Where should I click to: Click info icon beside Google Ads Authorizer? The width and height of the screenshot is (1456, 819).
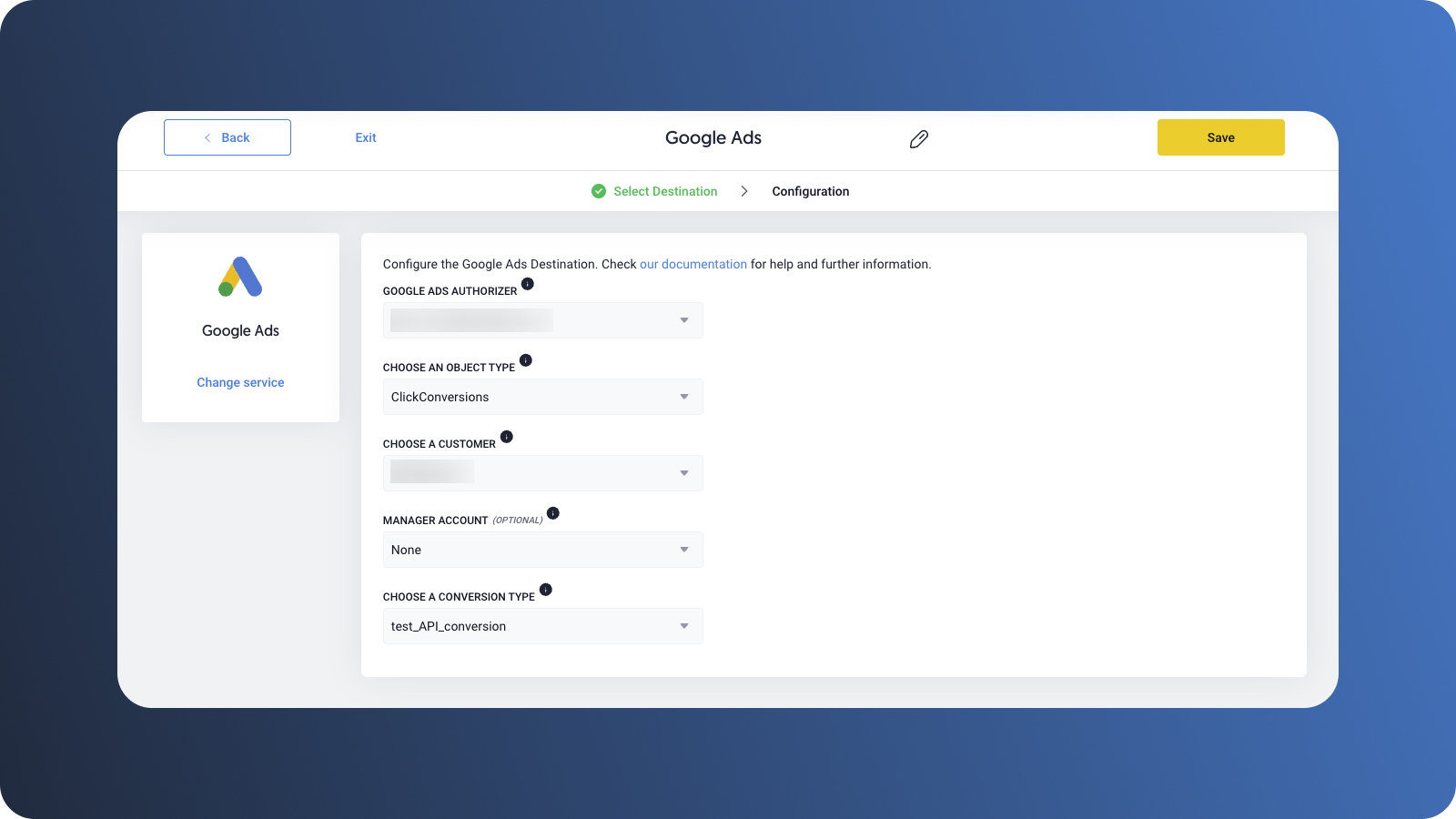(528, 284)
